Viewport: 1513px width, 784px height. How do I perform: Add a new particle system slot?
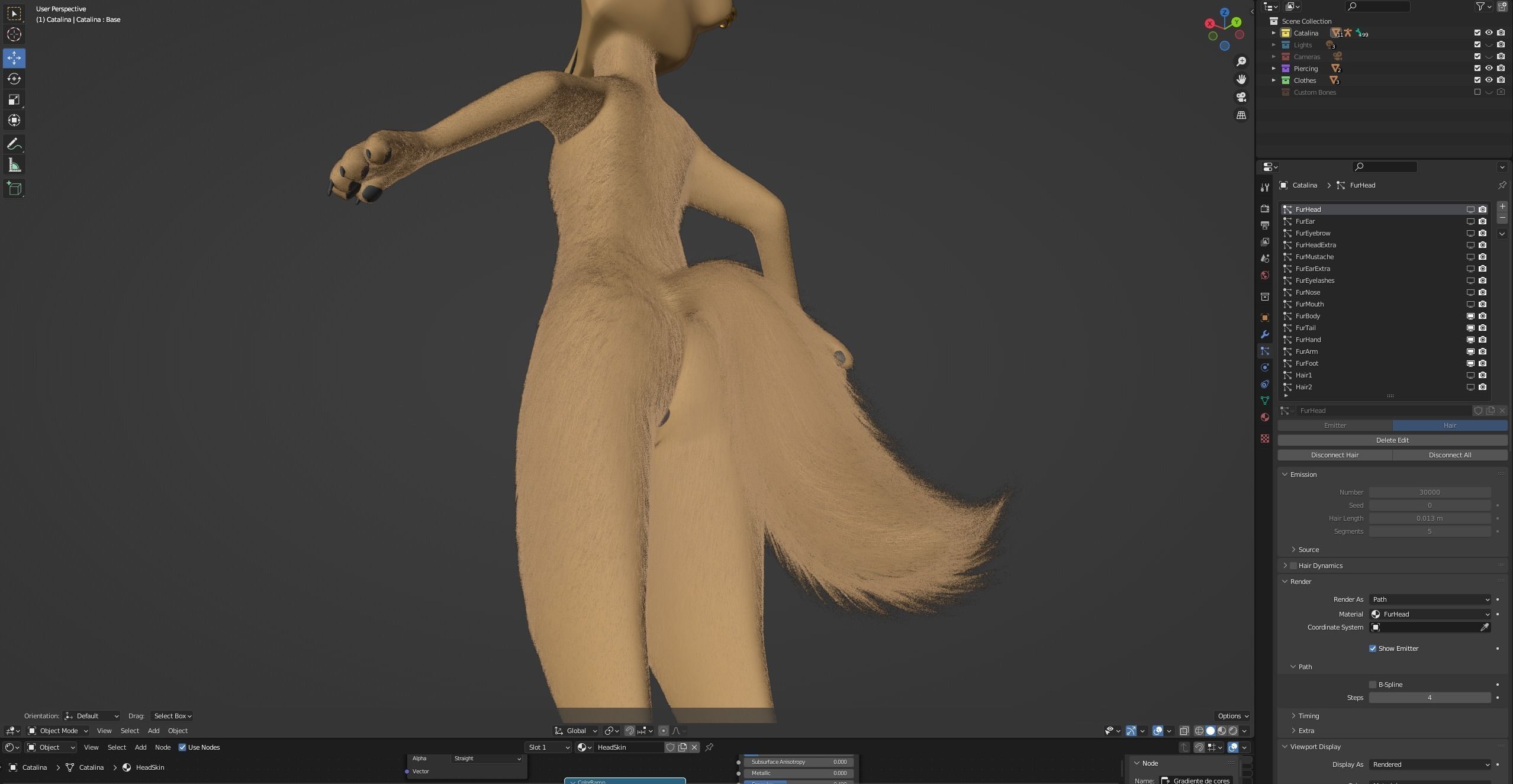(1502, 207)
